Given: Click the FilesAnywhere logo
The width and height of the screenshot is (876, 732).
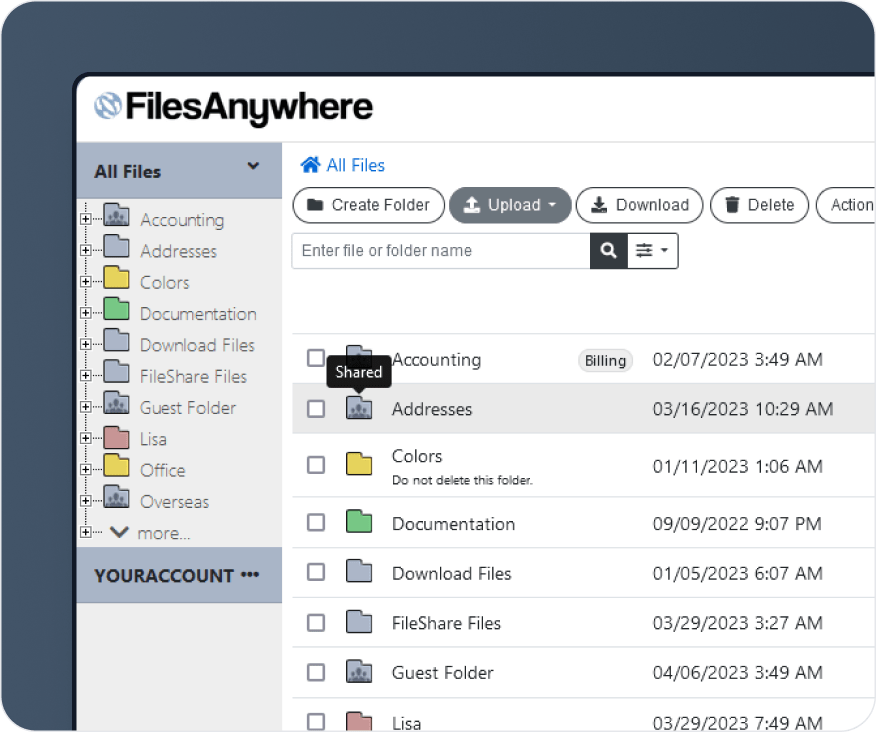Looking at the screenshot, I should 234,107.
